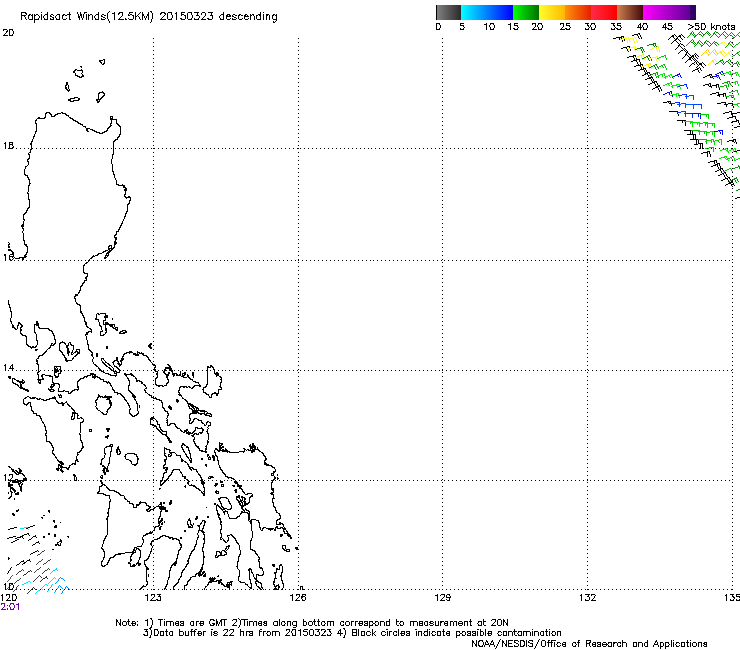Viewport: 740px width, 650px height.
Task: Click the '25' legend tick label
Action: click(565, 27)
